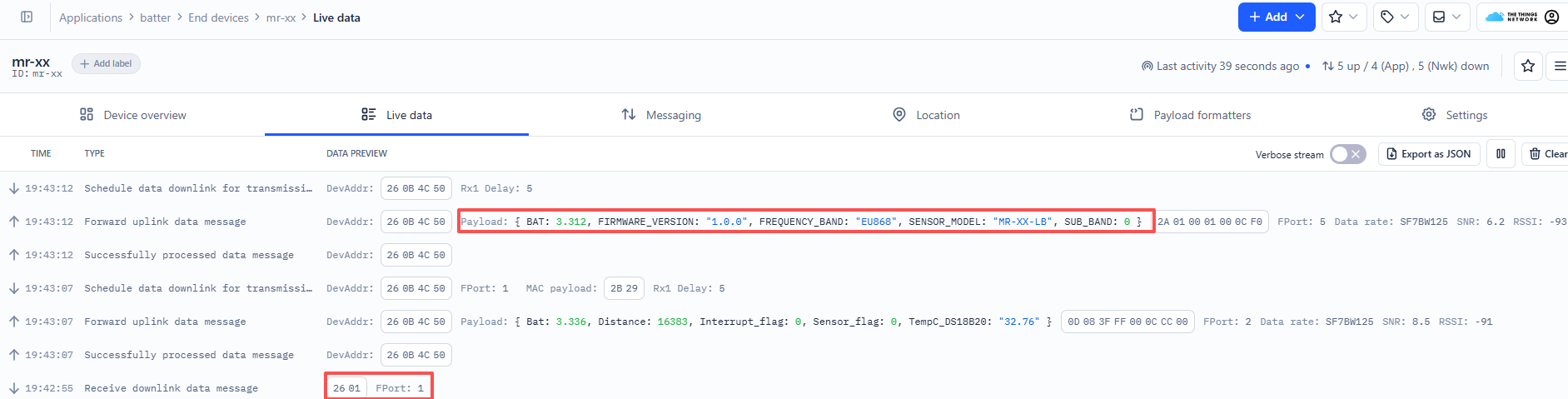Image resolution: width=1568 pixels, height=399 pixels.
Task: Click down arrow of 19:43:12 Schedule row
Action: (x=14, y=188)
